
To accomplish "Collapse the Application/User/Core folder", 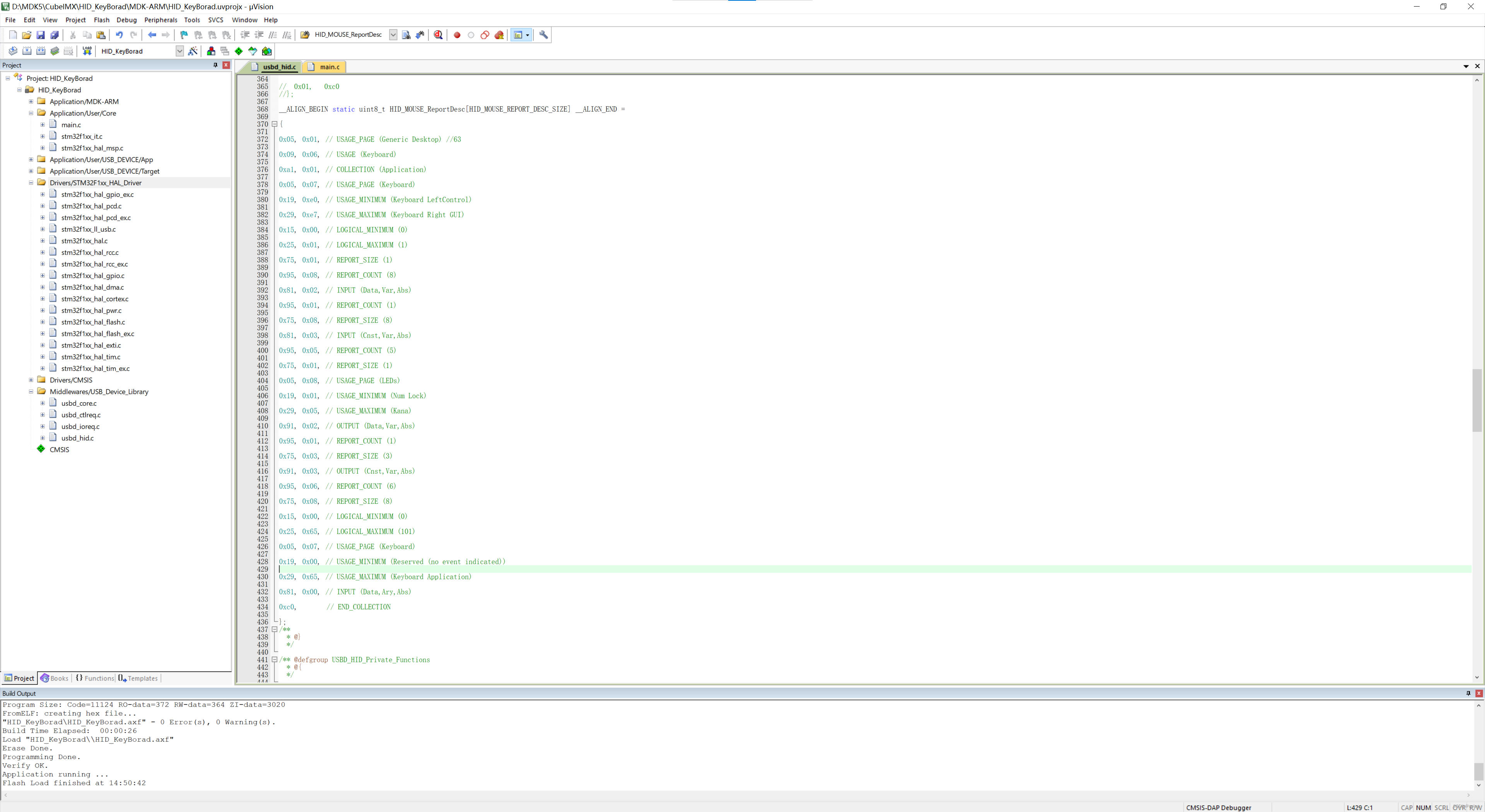I will click(x=31, y=113).
